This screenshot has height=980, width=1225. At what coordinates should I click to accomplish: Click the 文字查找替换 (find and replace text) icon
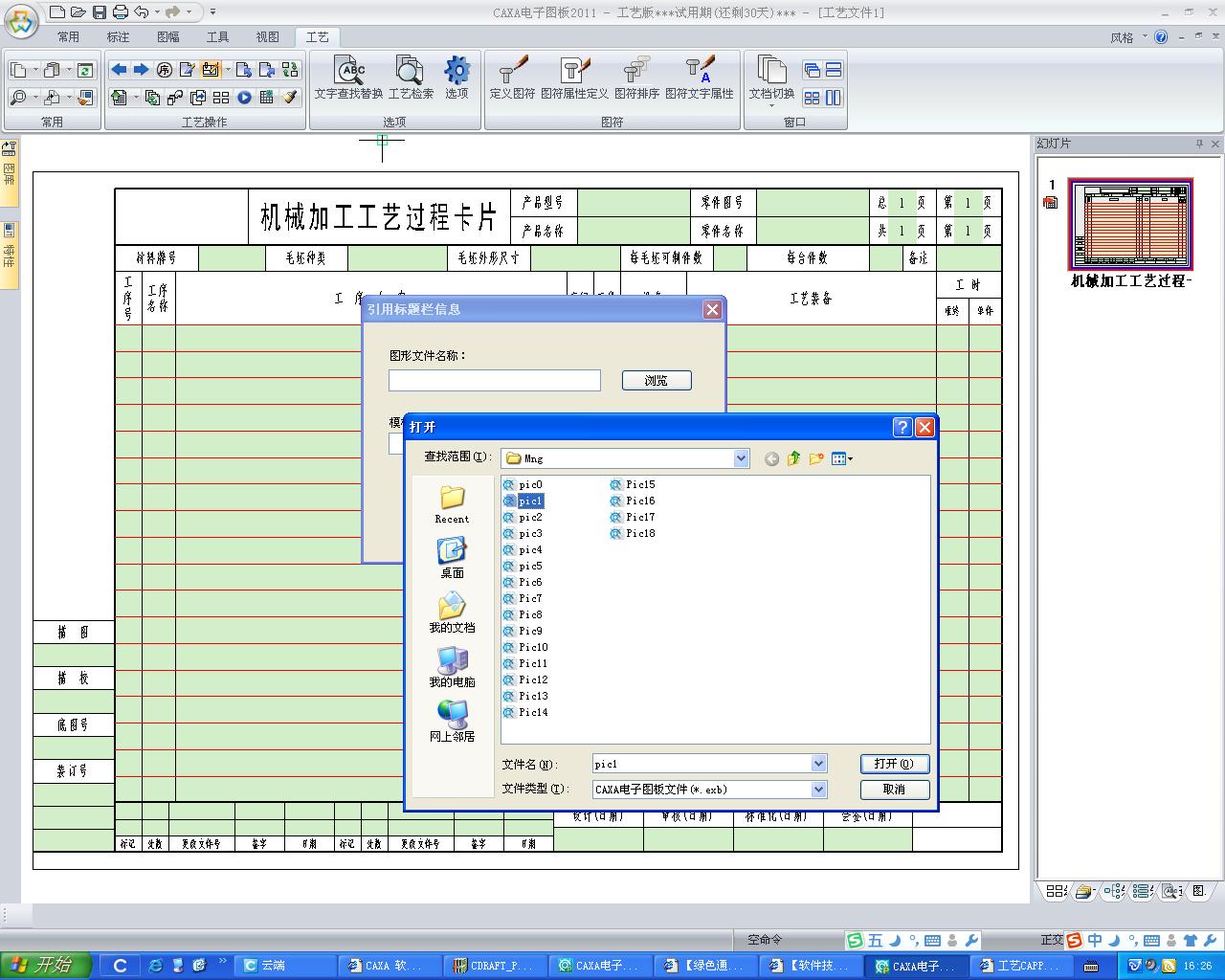click(349, 72)
